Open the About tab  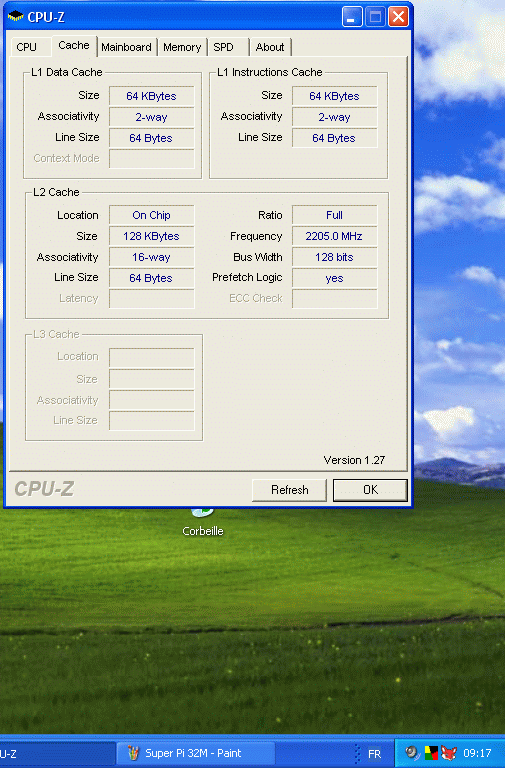coord(270,47)
